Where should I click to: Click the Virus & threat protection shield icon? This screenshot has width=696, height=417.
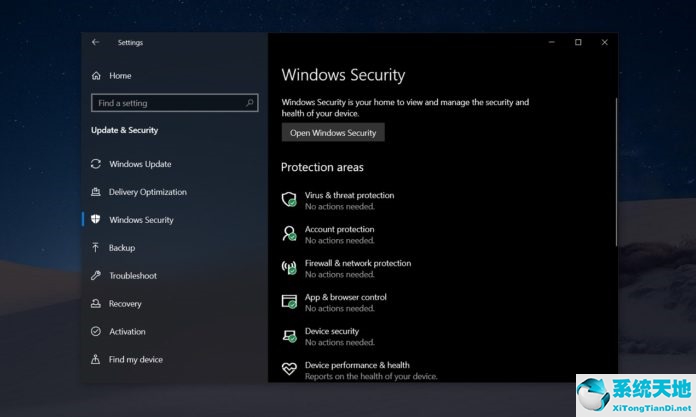[x=289, y=200]
